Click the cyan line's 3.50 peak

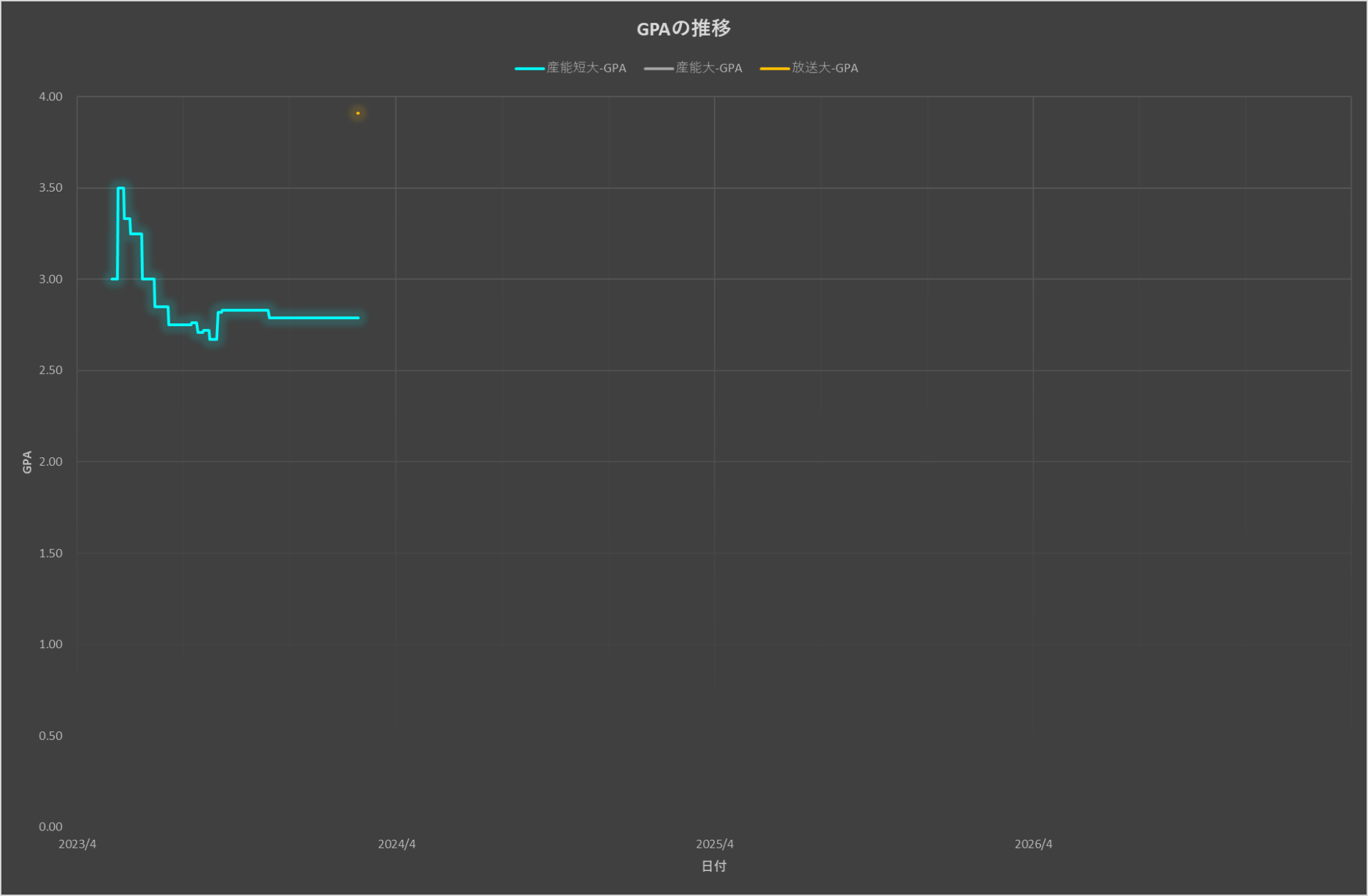pyautogui.click(x=120, y=188)
